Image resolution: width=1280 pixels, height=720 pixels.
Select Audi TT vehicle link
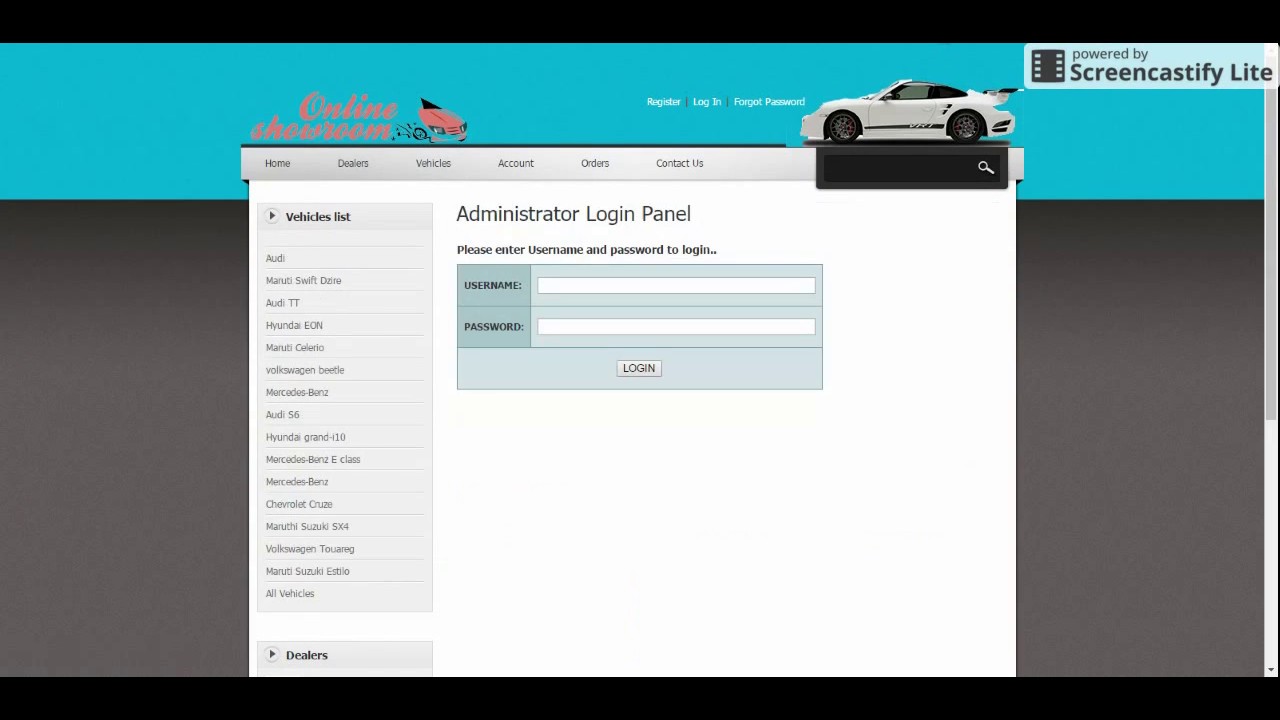(x=282, y=303)
